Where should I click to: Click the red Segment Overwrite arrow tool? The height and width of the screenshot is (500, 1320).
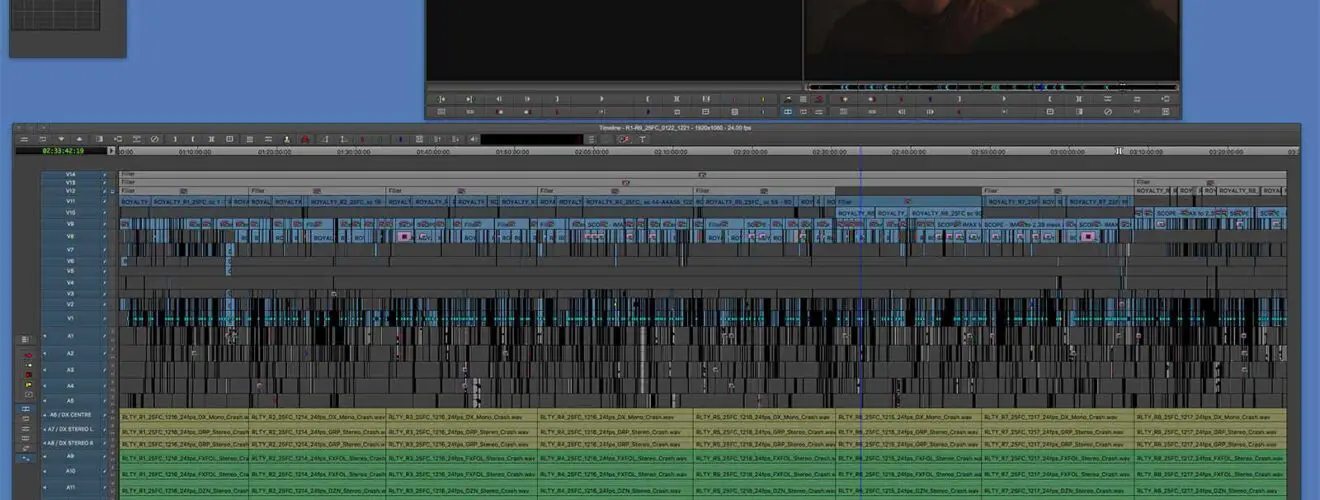click(27, 355)
